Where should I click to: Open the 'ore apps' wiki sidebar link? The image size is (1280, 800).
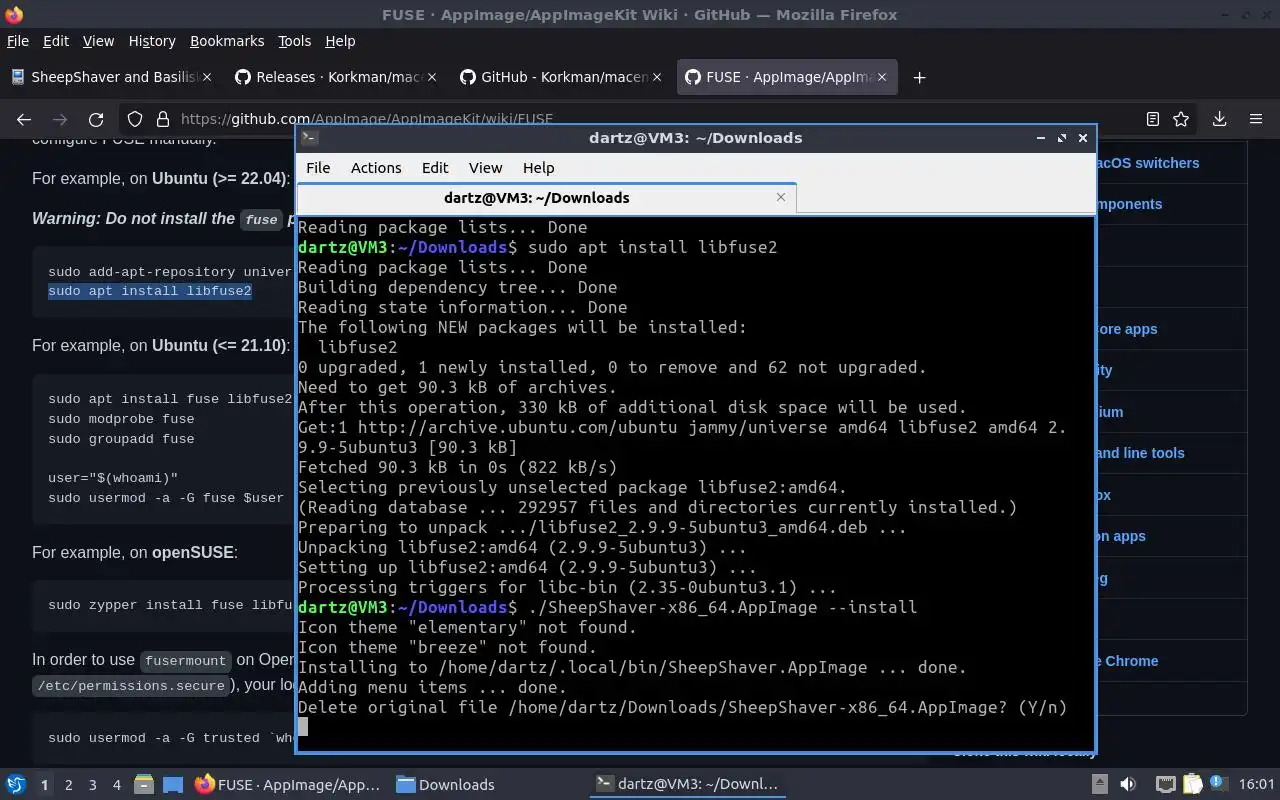coord(1127,329)
